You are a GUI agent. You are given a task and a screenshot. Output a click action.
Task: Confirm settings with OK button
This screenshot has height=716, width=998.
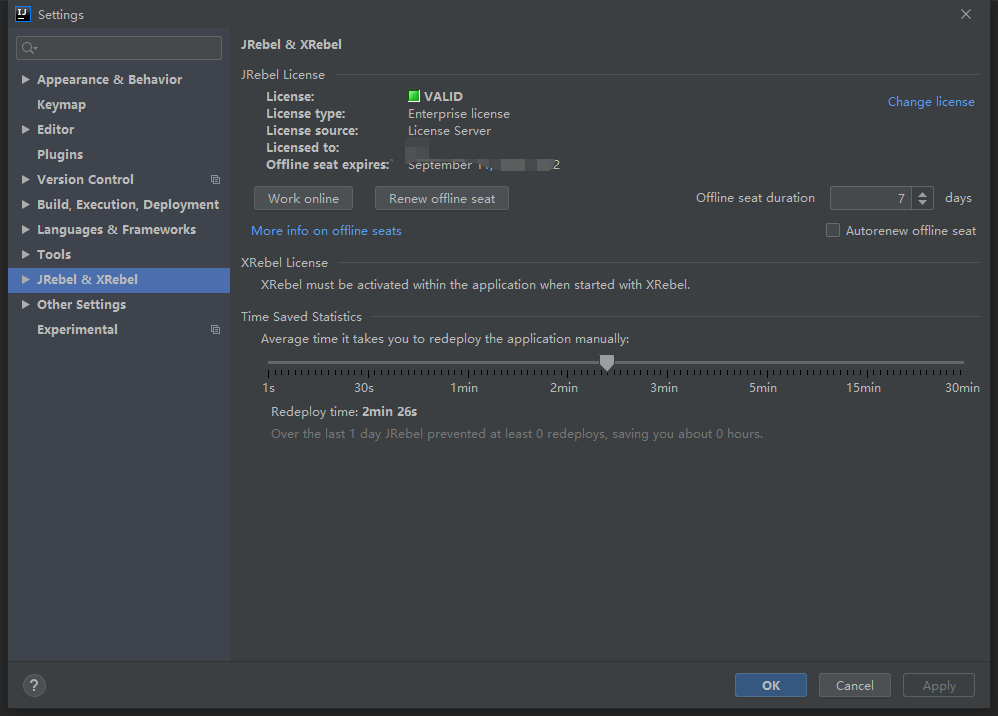(771, 685)
